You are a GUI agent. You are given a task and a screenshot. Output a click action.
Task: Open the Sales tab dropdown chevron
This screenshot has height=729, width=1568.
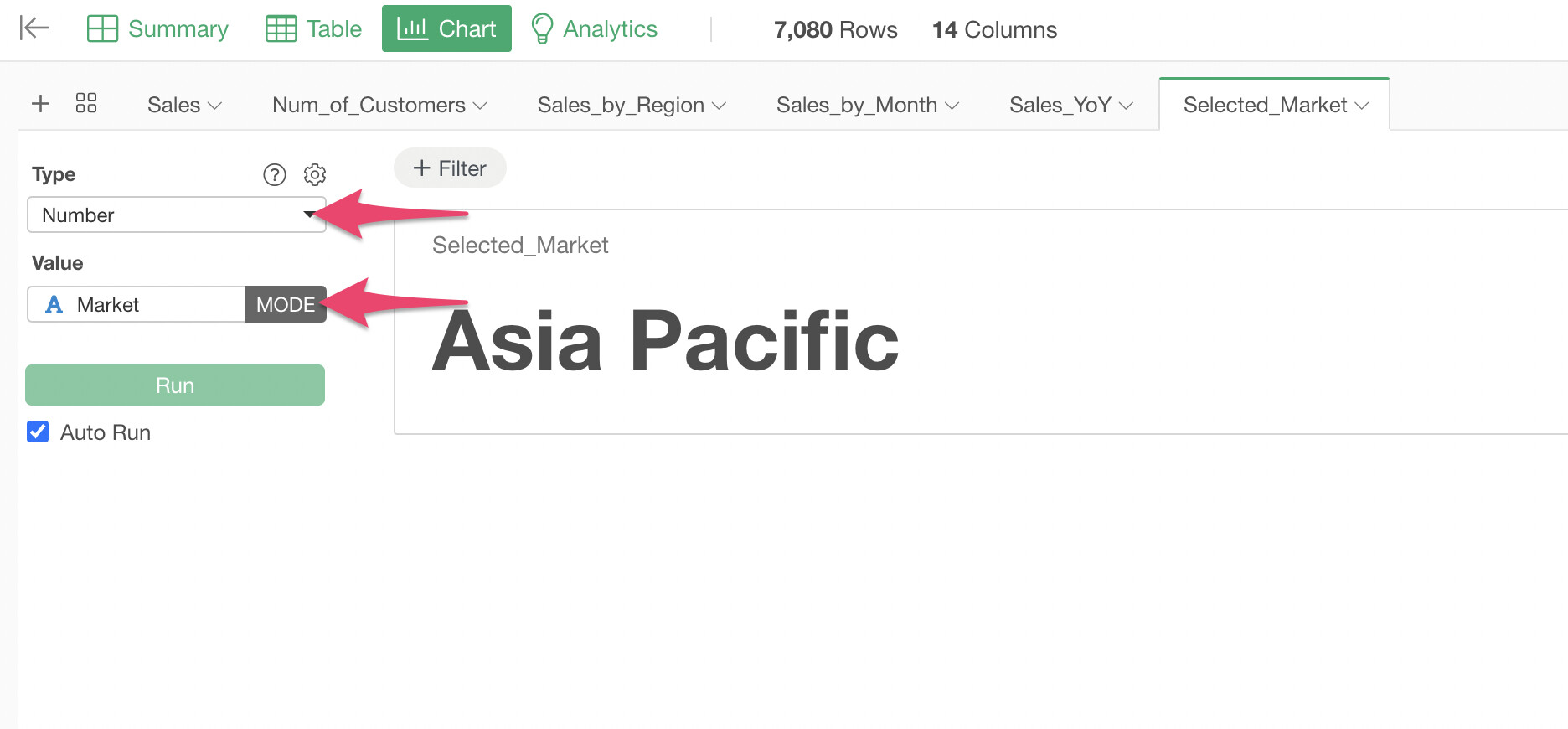click(215, 106)
